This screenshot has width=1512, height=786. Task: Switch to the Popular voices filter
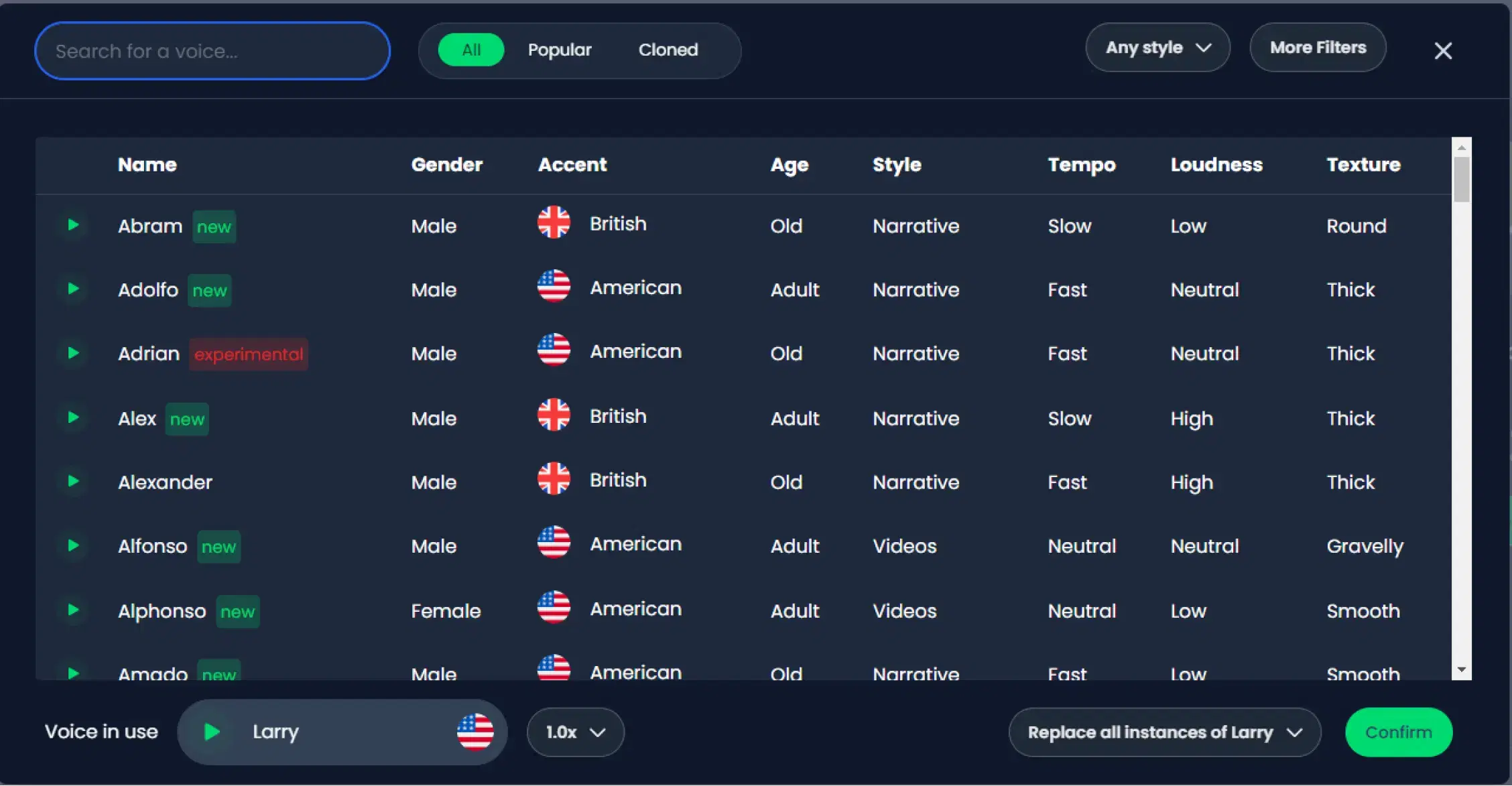tap(560, 50)
